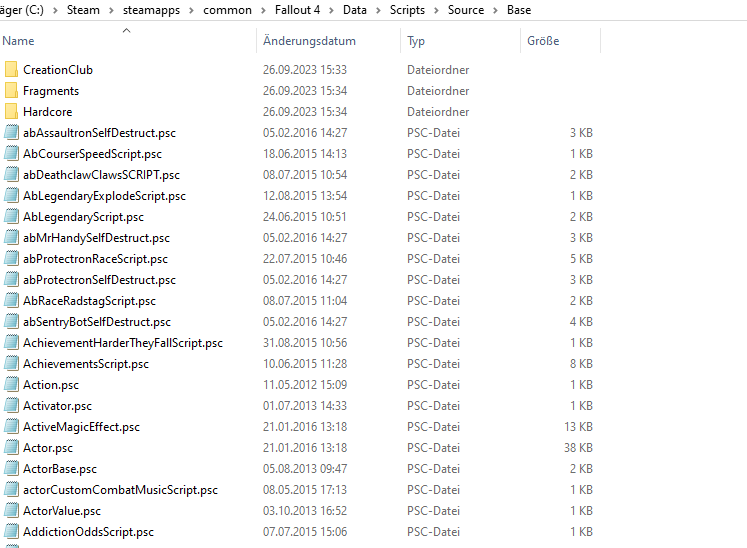Select the Fragments folder name
Screen dimensions: 747x548
(x=51, y=91)
